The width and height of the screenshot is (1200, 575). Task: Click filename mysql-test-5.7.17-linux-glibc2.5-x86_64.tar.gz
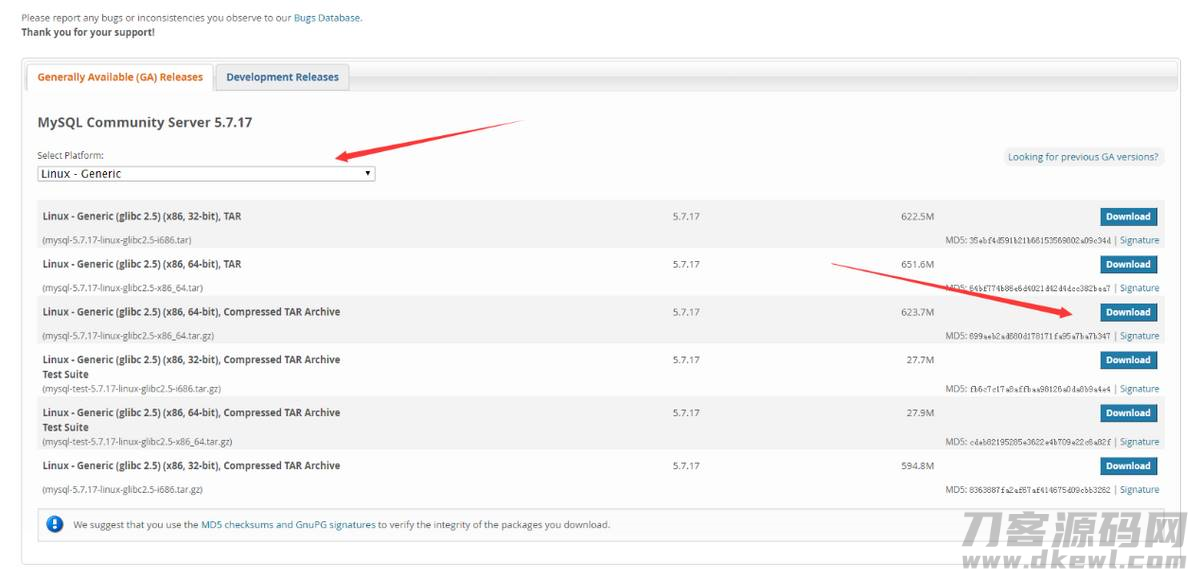tap(137, 442)
